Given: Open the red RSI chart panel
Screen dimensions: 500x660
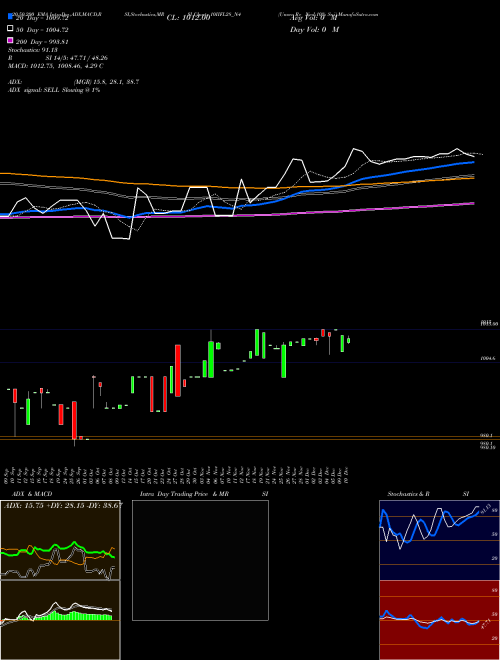Looking at the screenshot, I should [x=439, y=620].
